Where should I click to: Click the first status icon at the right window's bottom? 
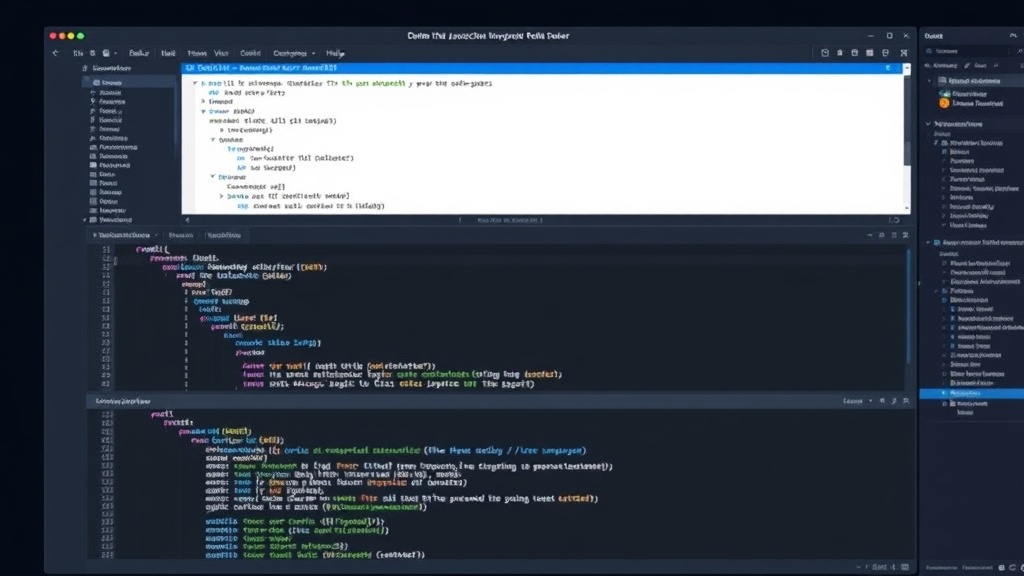pos(1001,568)
